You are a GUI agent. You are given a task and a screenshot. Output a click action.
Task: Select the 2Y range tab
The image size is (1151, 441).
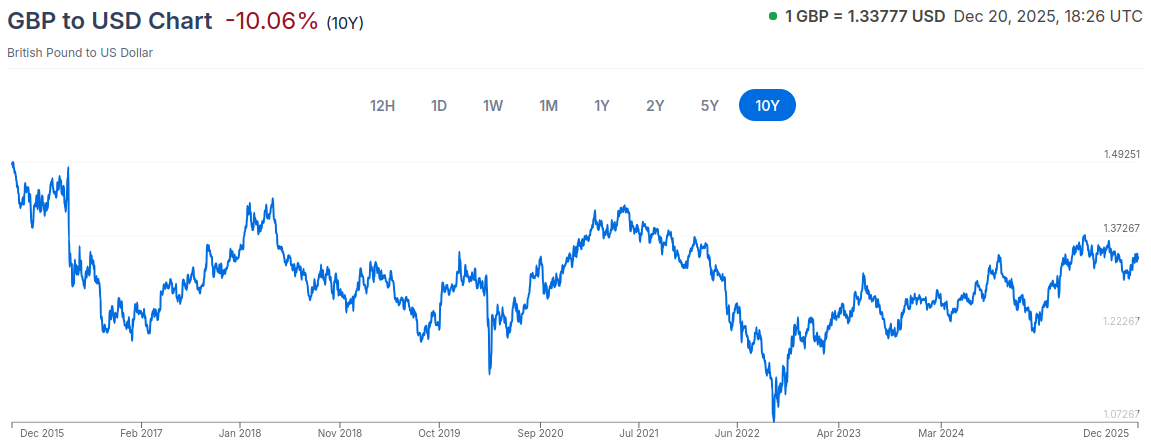(655, 105)
